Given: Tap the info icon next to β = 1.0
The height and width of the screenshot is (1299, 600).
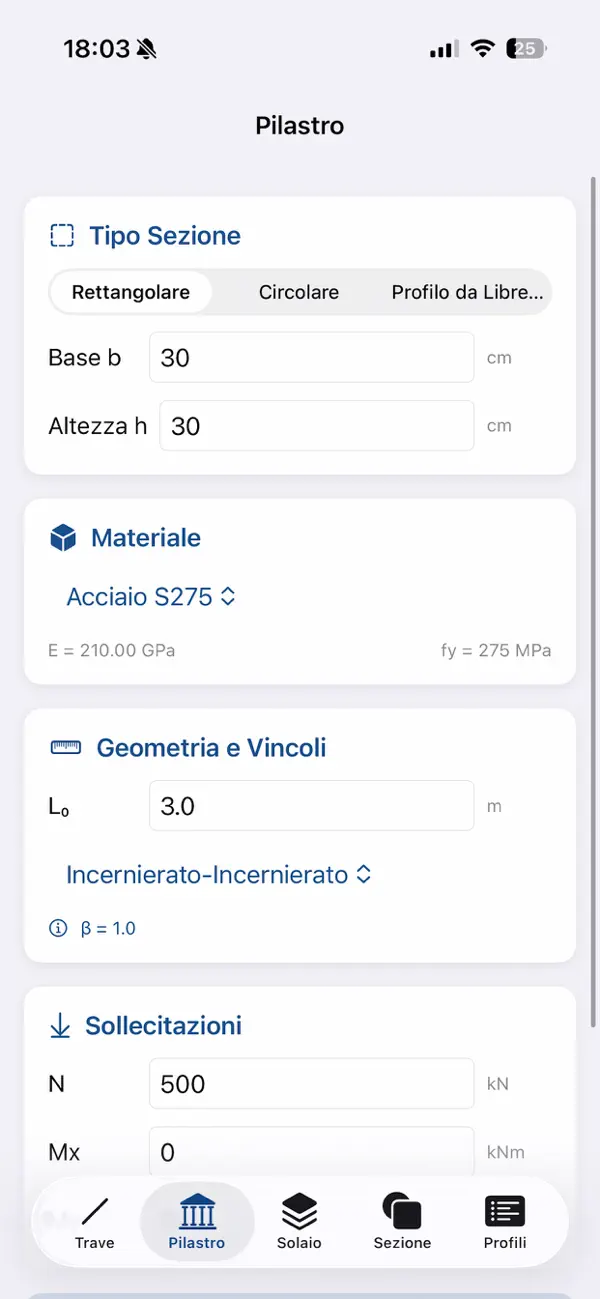Looking at the screenshot, I should [x=58, y=928].
